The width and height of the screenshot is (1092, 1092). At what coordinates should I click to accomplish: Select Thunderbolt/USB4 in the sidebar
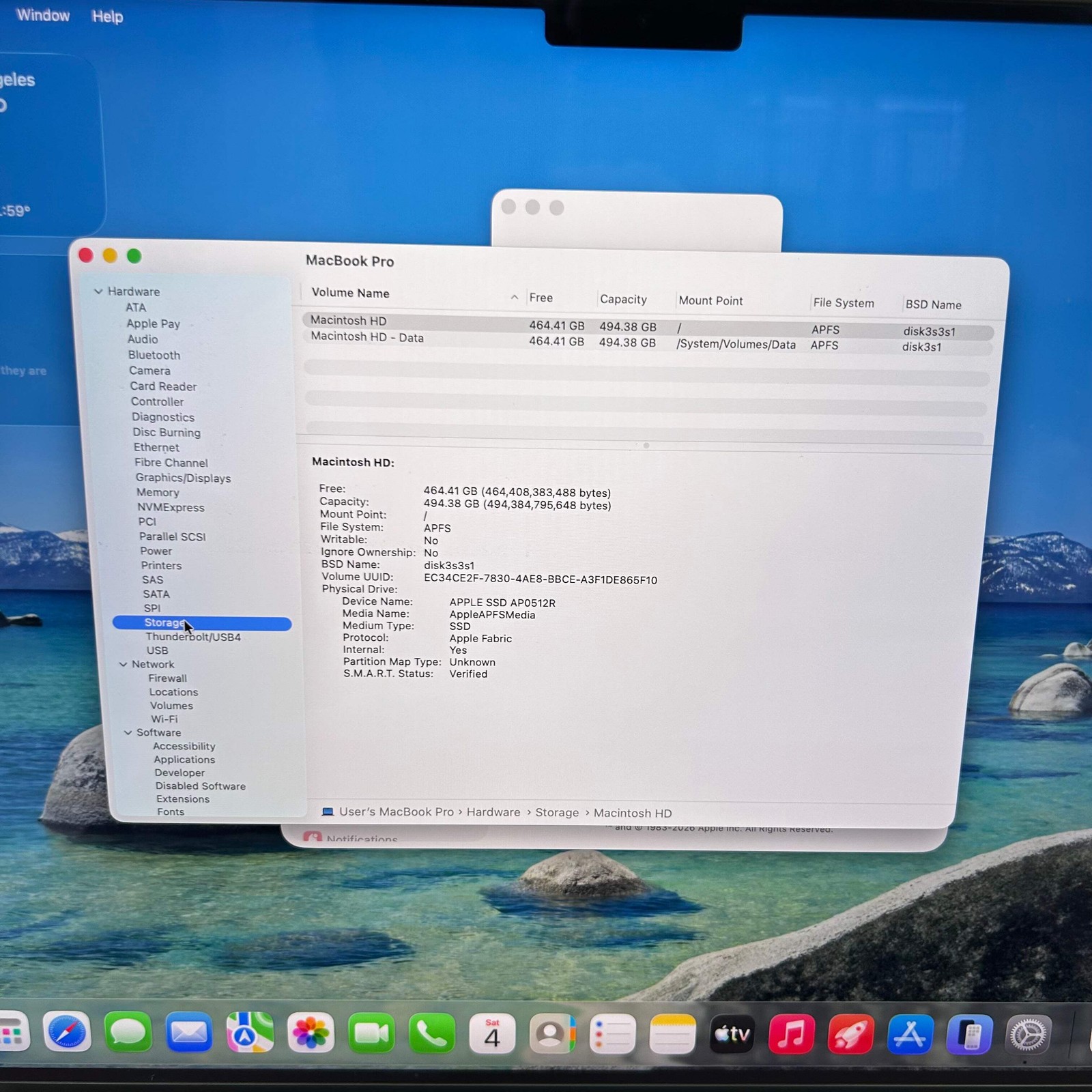(192, 637)
